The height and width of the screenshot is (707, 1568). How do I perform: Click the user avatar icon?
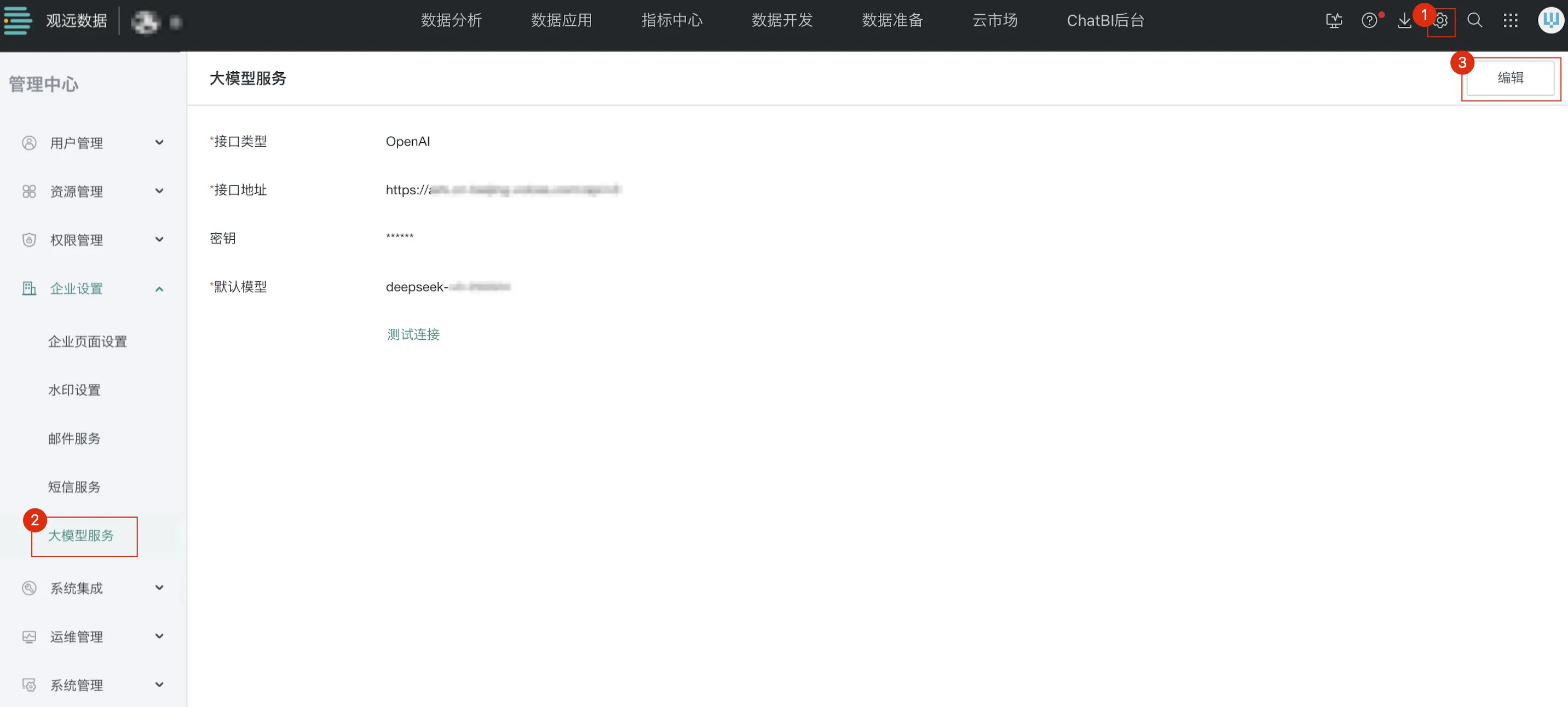(x=1550, y=21)
